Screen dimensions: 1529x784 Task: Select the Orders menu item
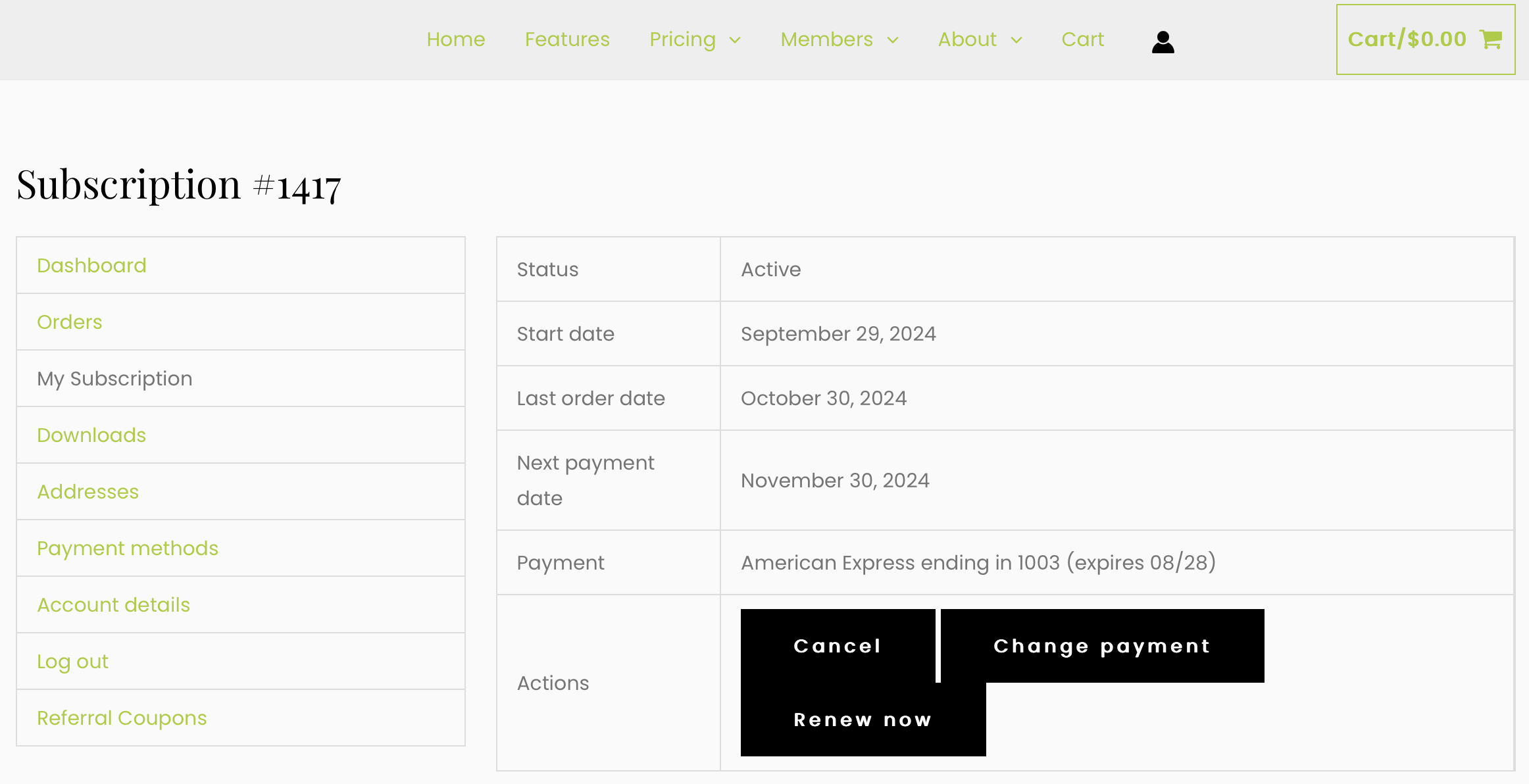pos(69,321)
